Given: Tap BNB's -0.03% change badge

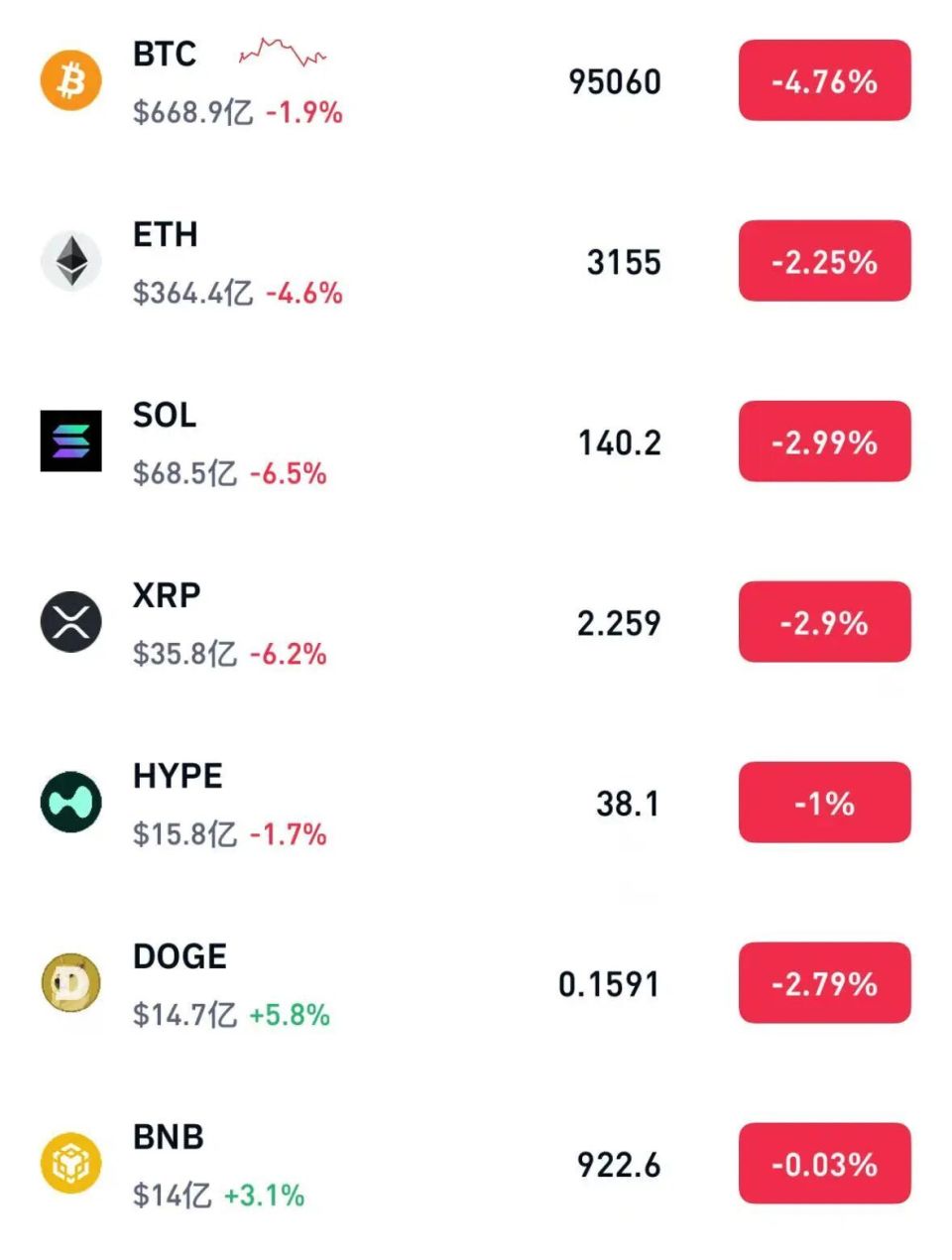Looking at the screenshot, I should pyautogui.click(x=824, y=1163).
